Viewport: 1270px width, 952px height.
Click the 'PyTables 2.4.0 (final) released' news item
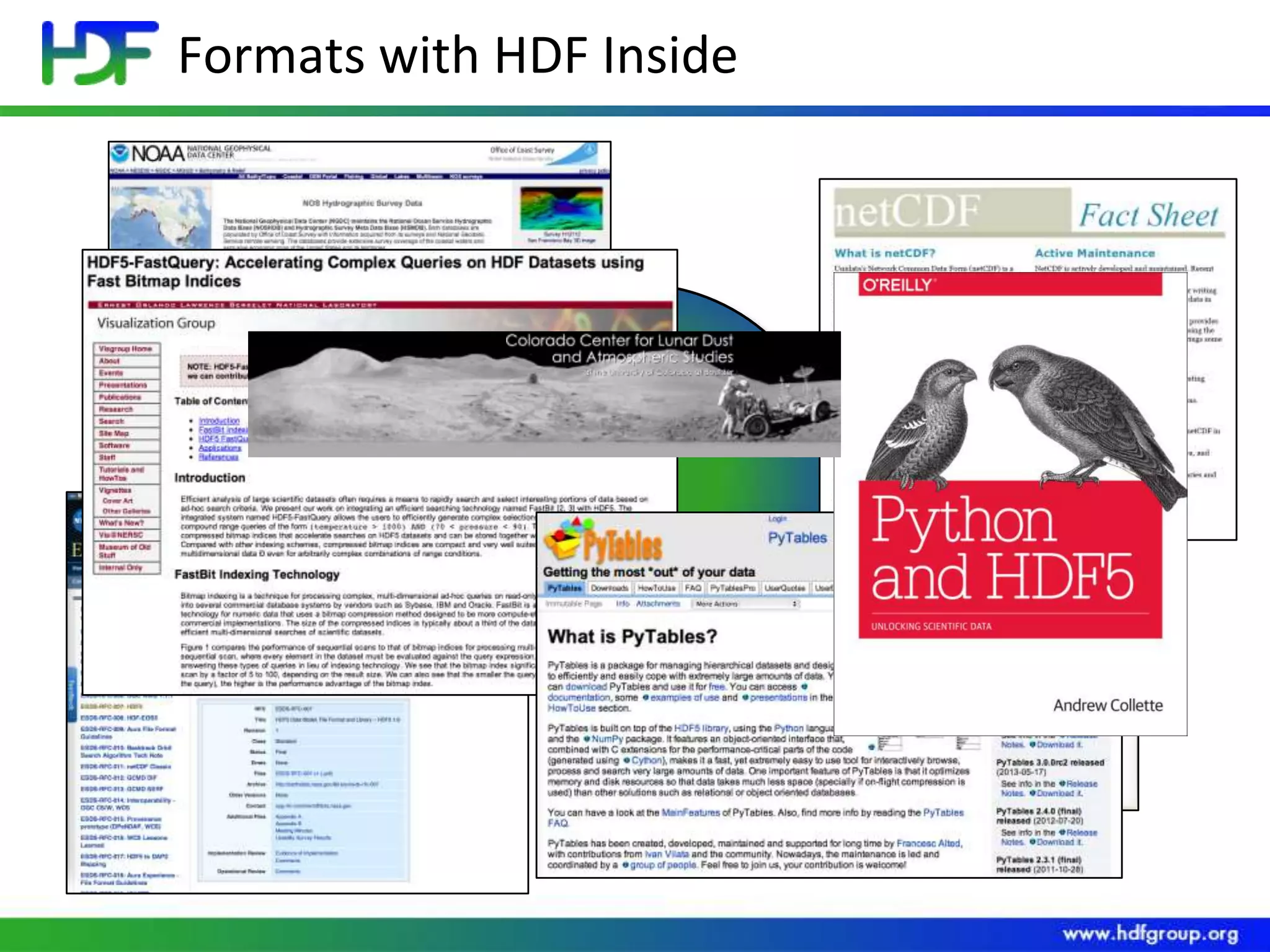click(1039, 816)
